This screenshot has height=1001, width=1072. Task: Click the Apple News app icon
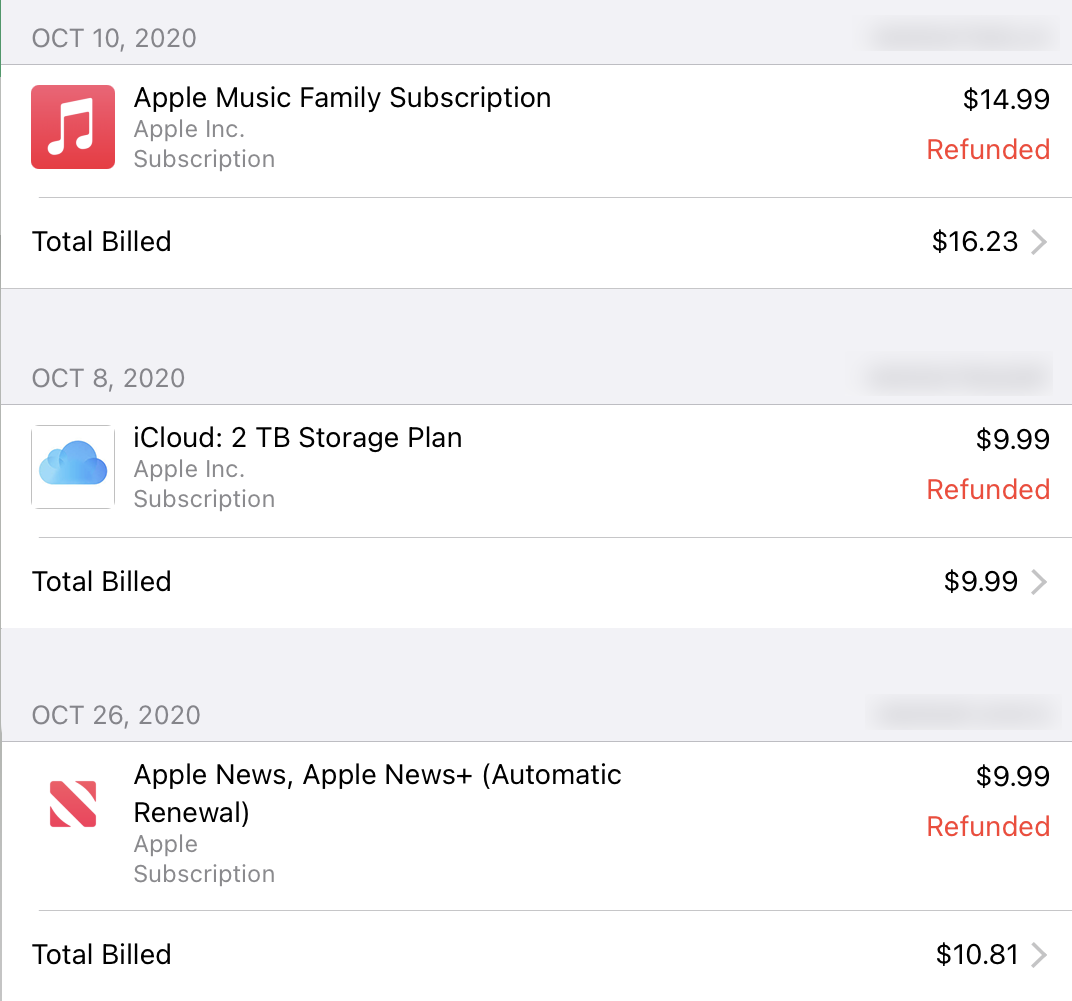point(73,804)
